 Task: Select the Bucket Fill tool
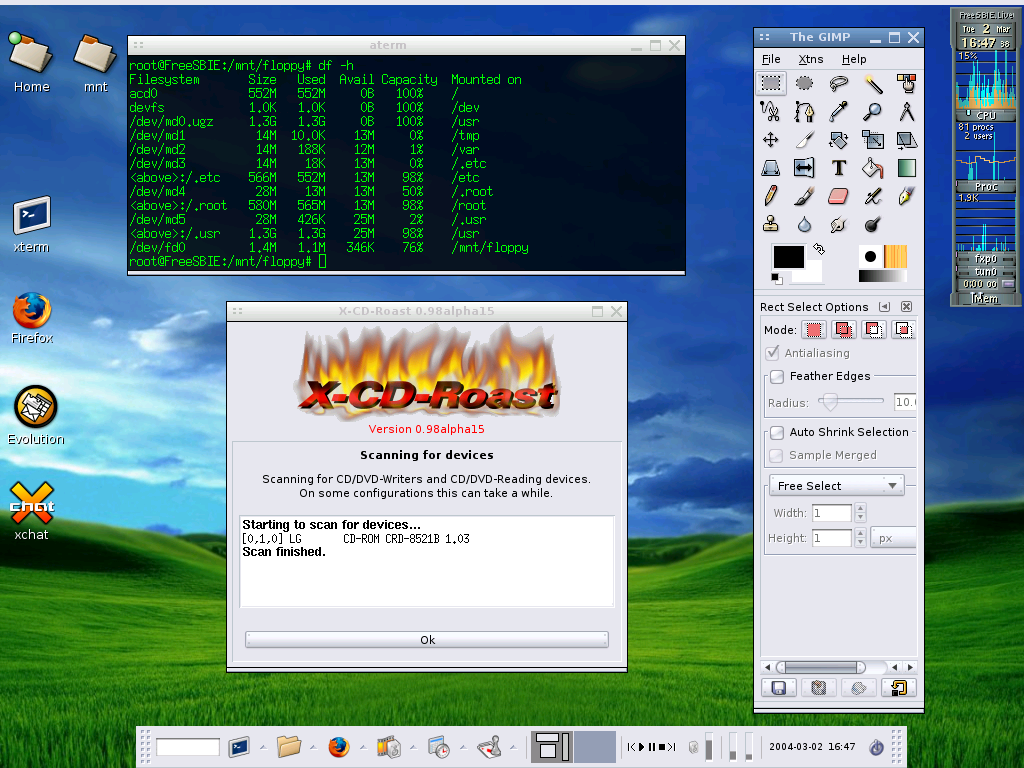tap(873, 168)
